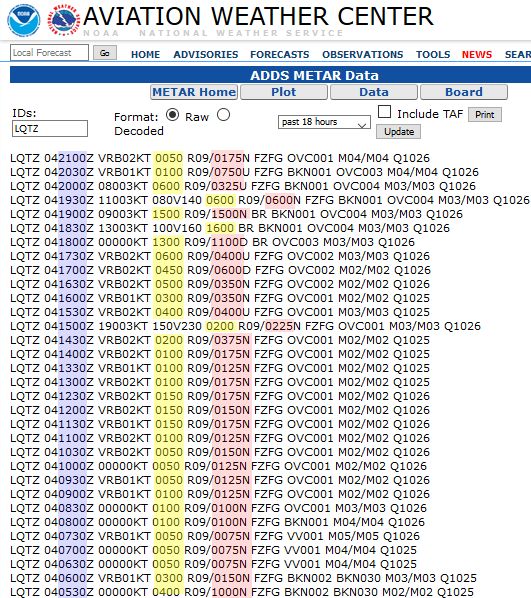Open the OBSERVATIONS menu
Screen dimensions: 531x598
click(x=362, y=55)
